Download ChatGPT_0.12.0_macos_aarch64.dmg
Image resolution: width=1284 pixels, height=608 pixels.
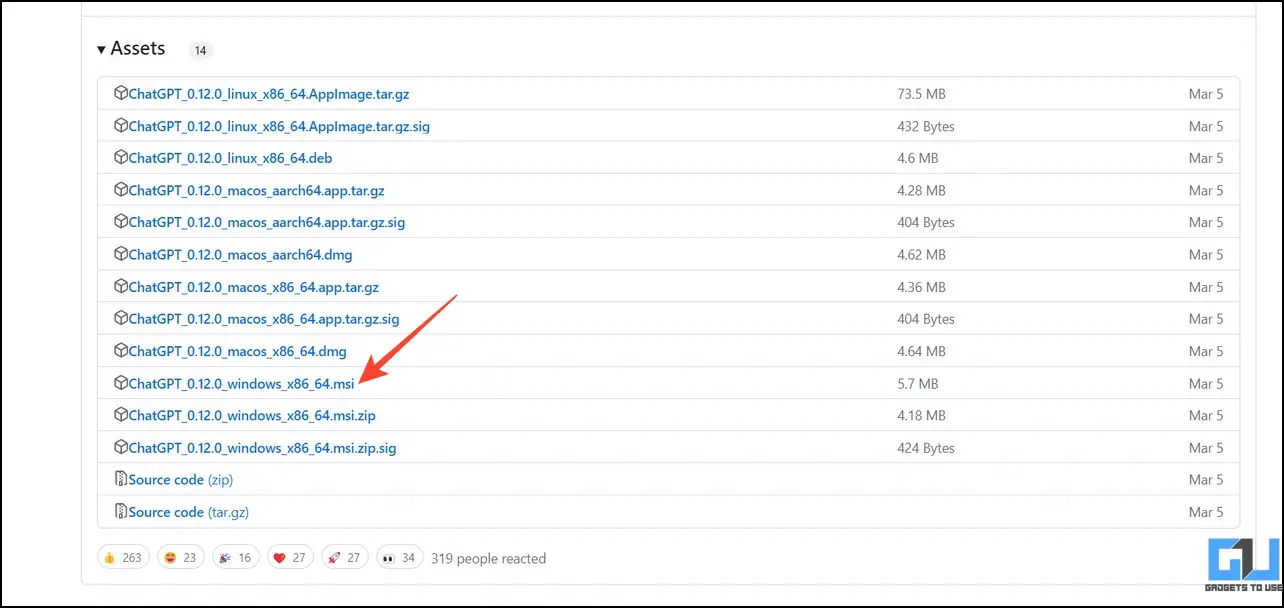240,255
